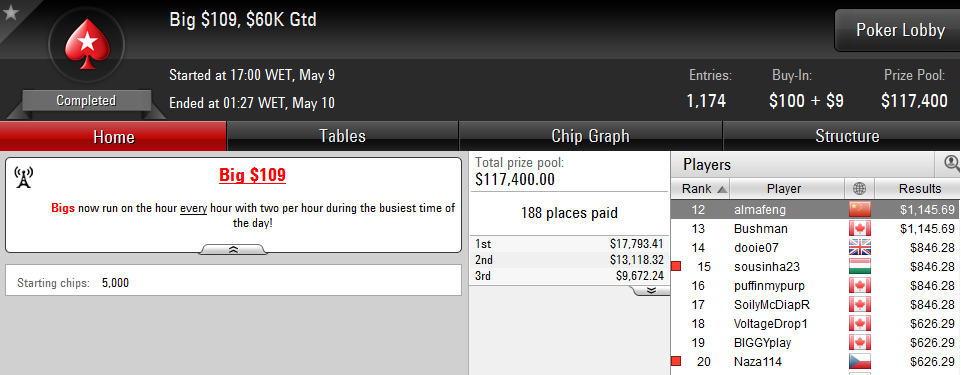961x375 pixels.
Task: Open the Chip Graph tab
Action: tap(590, 136)
